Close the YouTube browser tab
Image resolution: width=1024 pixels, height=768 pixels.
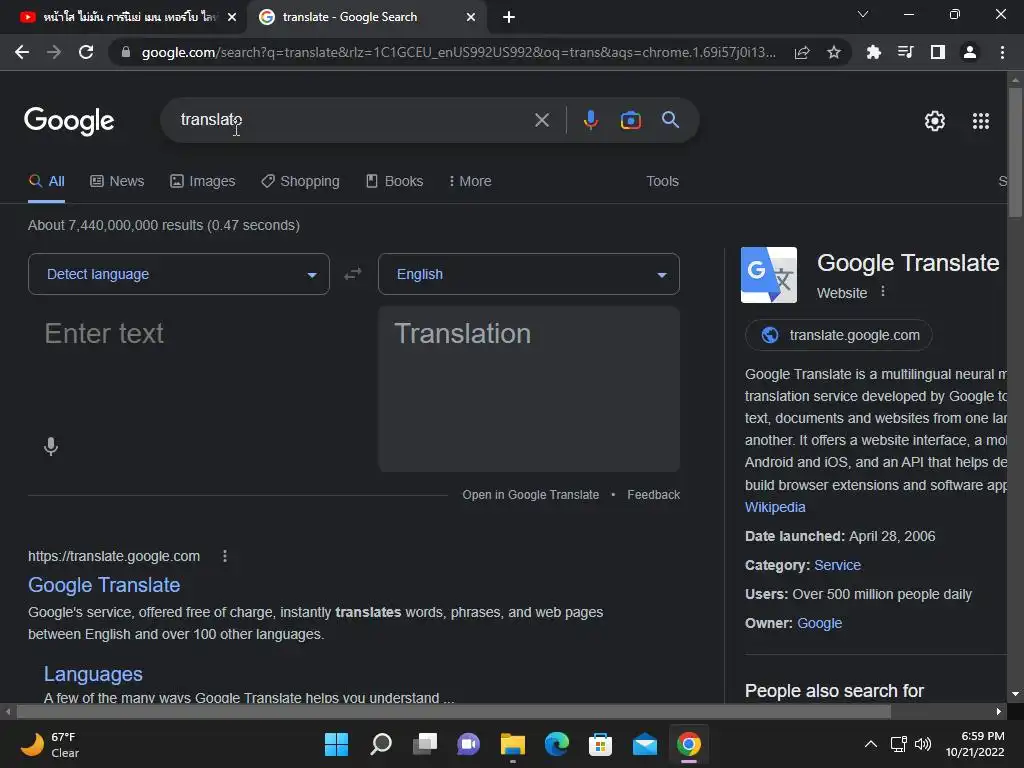tap(232, 17)
